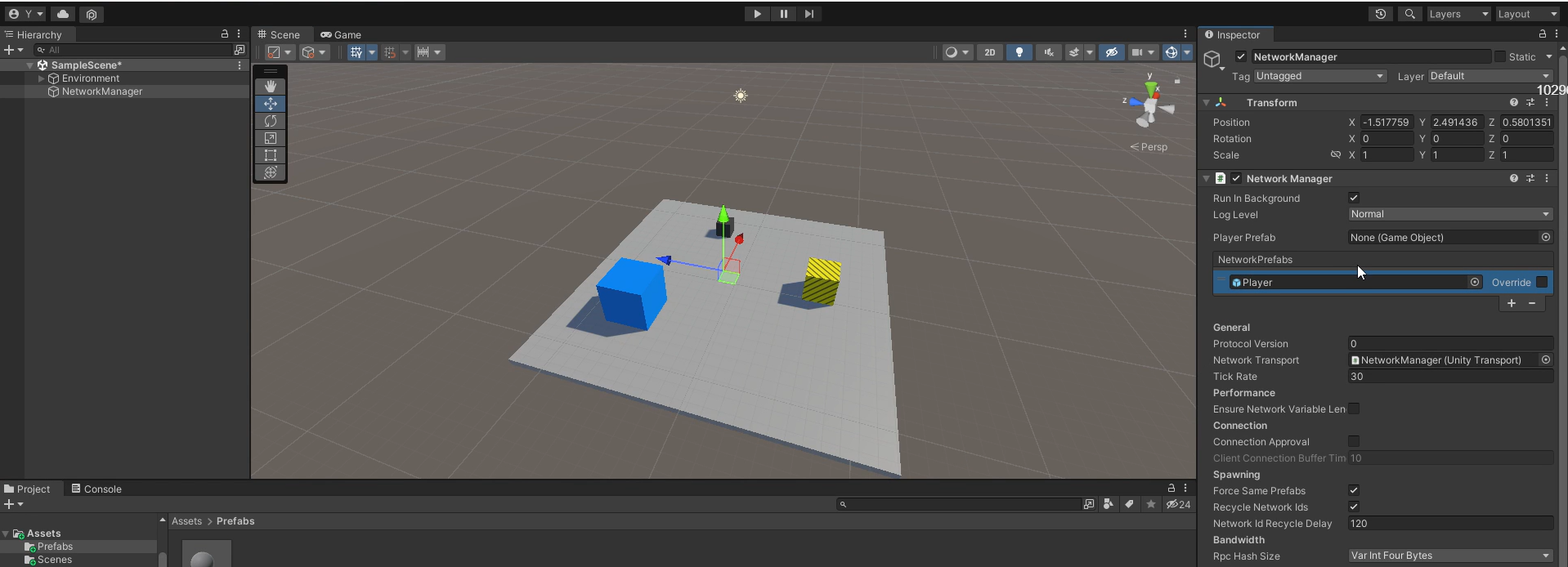
Task: Switch to the Game tab
Action: (341, 34)
